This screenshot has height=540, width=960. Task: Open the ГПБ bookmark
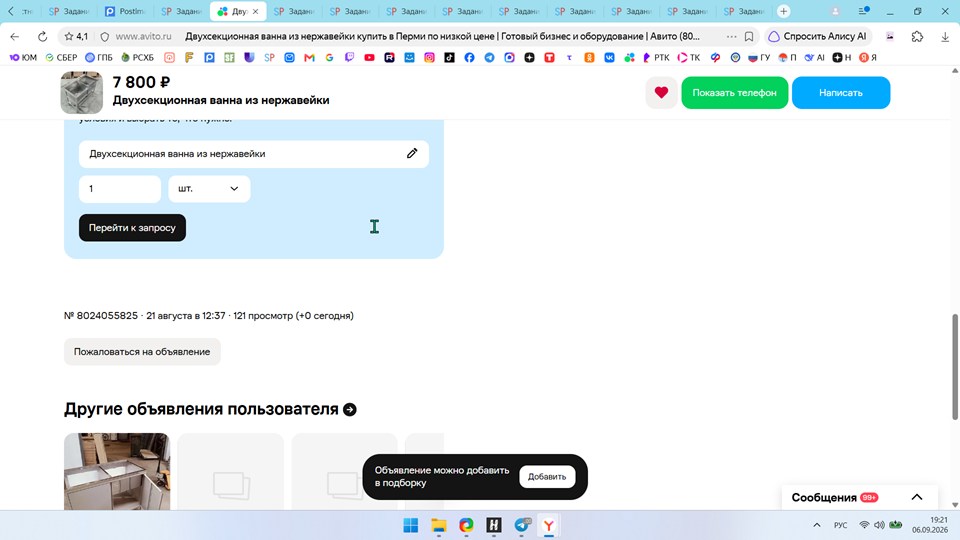pyautogui.click(x=99, y=58)
